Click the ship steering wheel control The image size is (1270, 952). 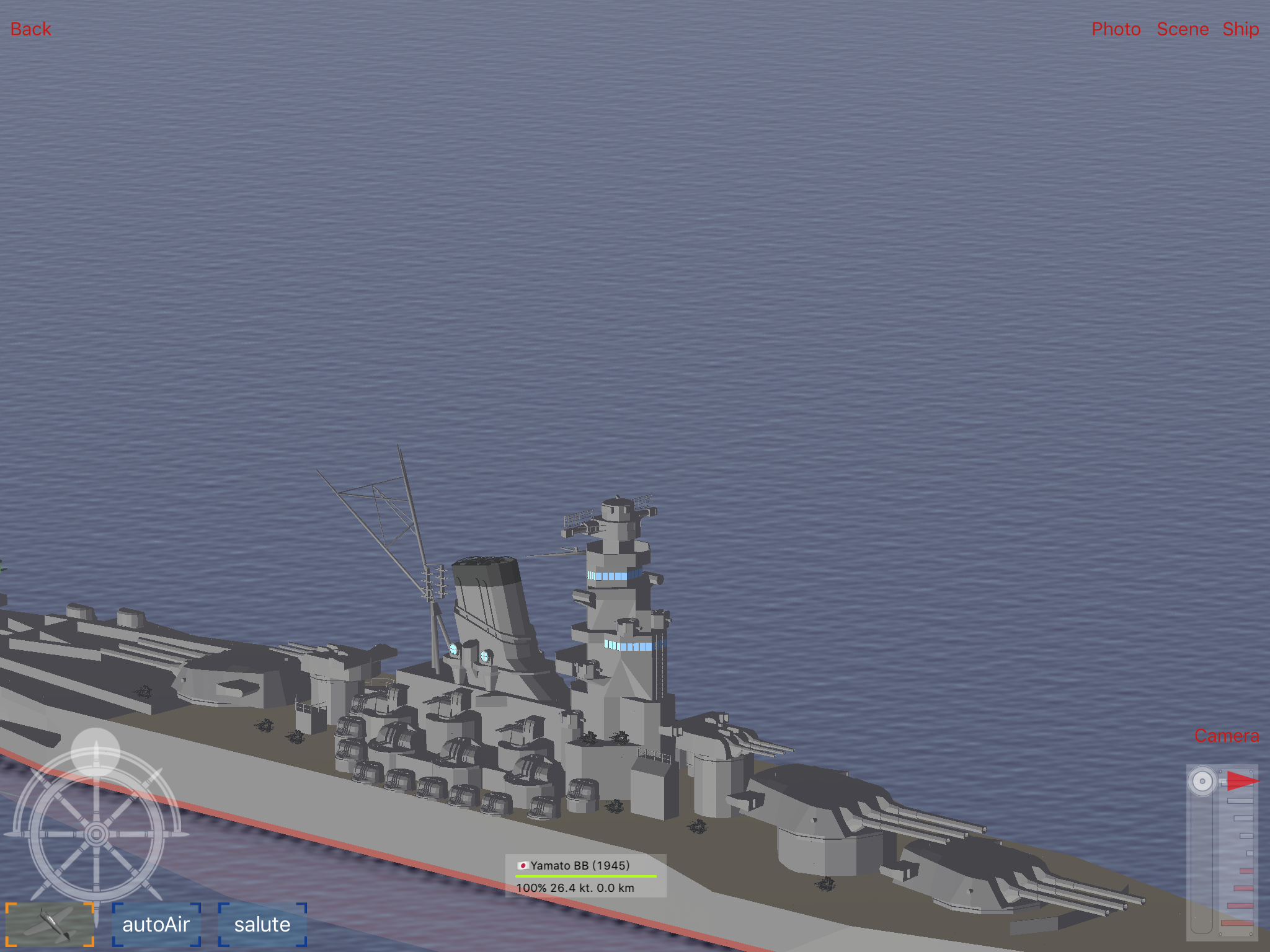click(96, 834)
